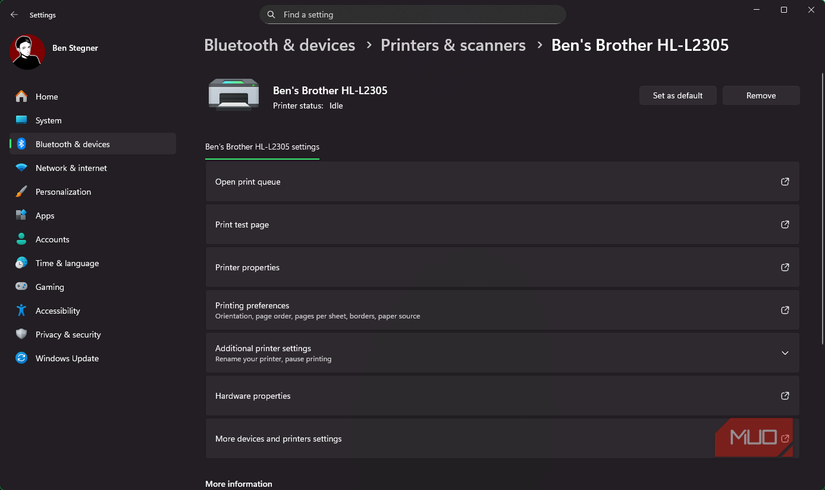Screen dimensions: 825x490
Task: Click the Set as default button
Action: pos(677,95)
